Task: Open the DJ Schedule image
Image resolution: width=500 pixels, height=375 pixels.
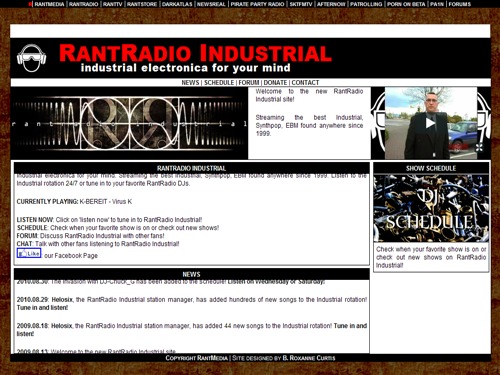Action: [431, 208]
